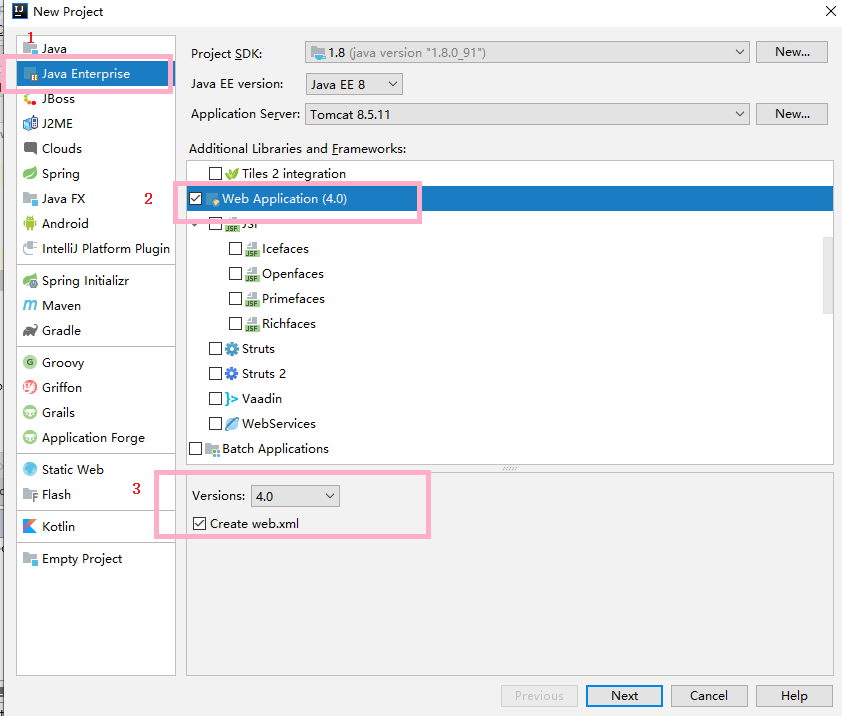Click the Gradle elephant icon
The height and width of the screenshot is (716, 842).
point(30,330)
